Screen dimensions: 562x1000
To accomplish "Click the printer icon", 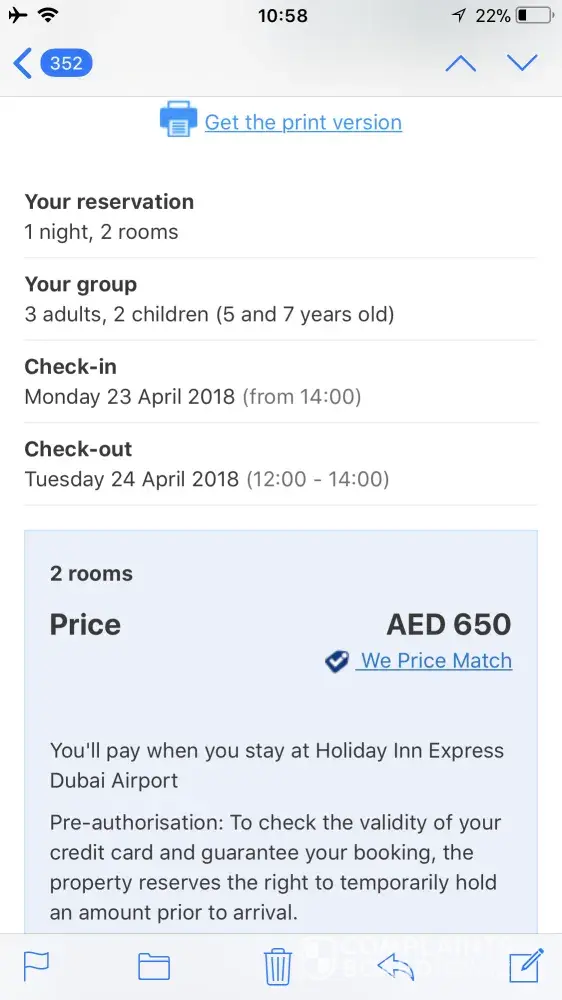I will pyautogui.click(x=178, y=119).
